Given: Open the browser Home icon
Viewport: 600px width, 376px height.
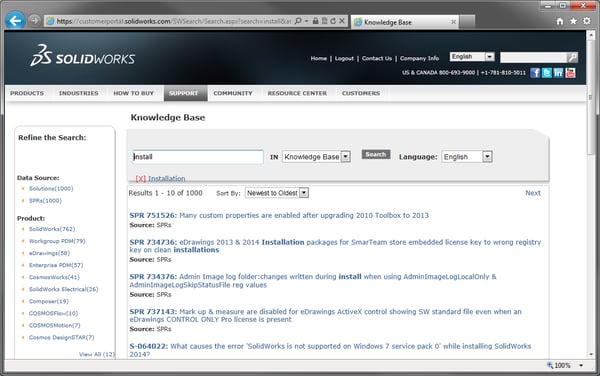Looking at the screenshot, I should pyautogui.click(x=560, y=21).
